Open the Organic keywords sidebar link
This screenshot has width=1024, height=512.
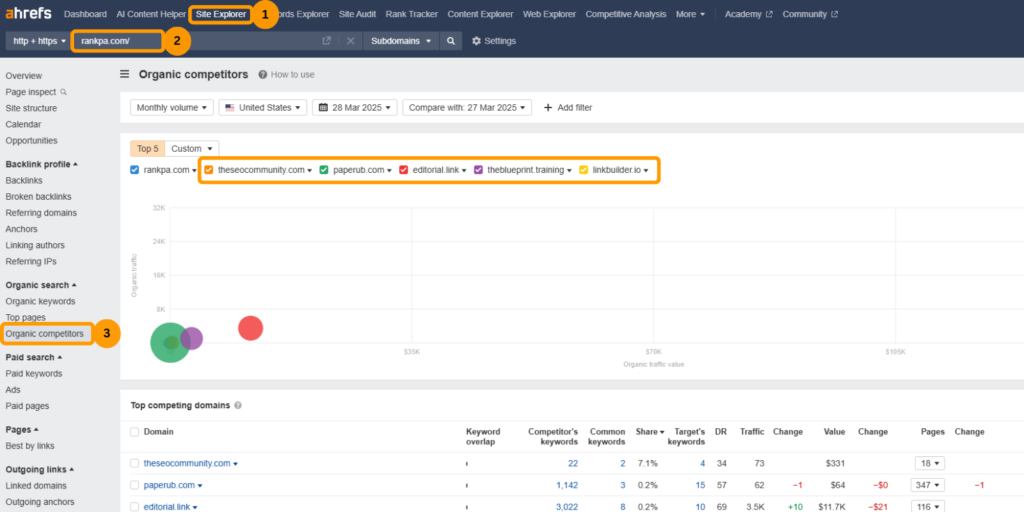point(39,301)
